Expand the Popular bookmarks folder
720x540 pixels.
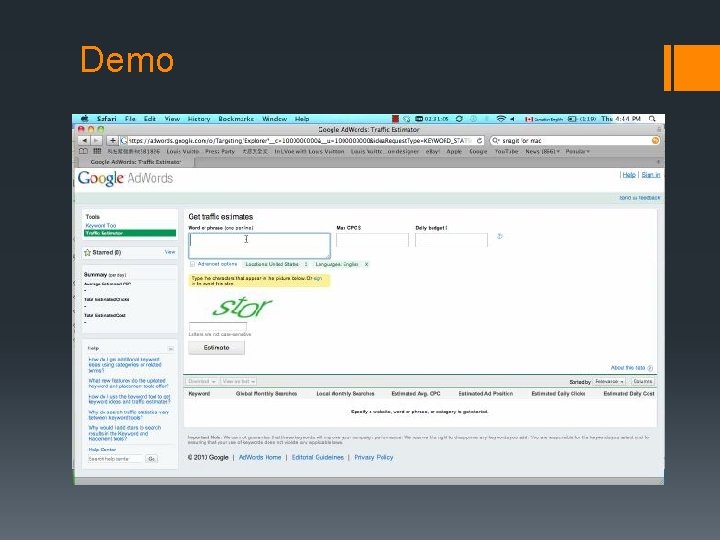[x=577, y=151]
